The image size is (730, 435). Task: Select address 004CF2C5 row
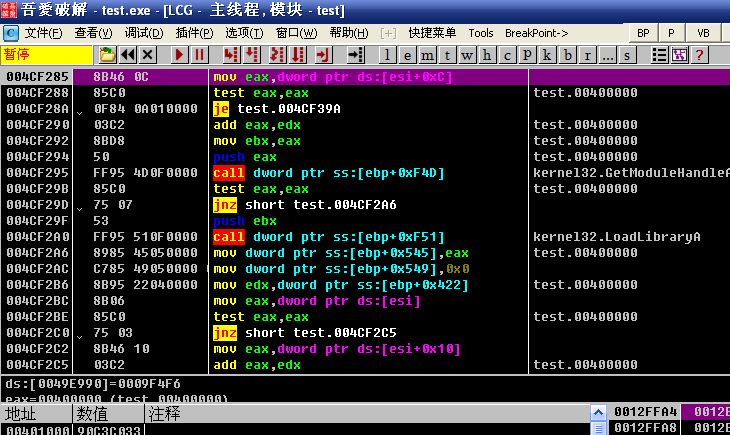[37, 365]
